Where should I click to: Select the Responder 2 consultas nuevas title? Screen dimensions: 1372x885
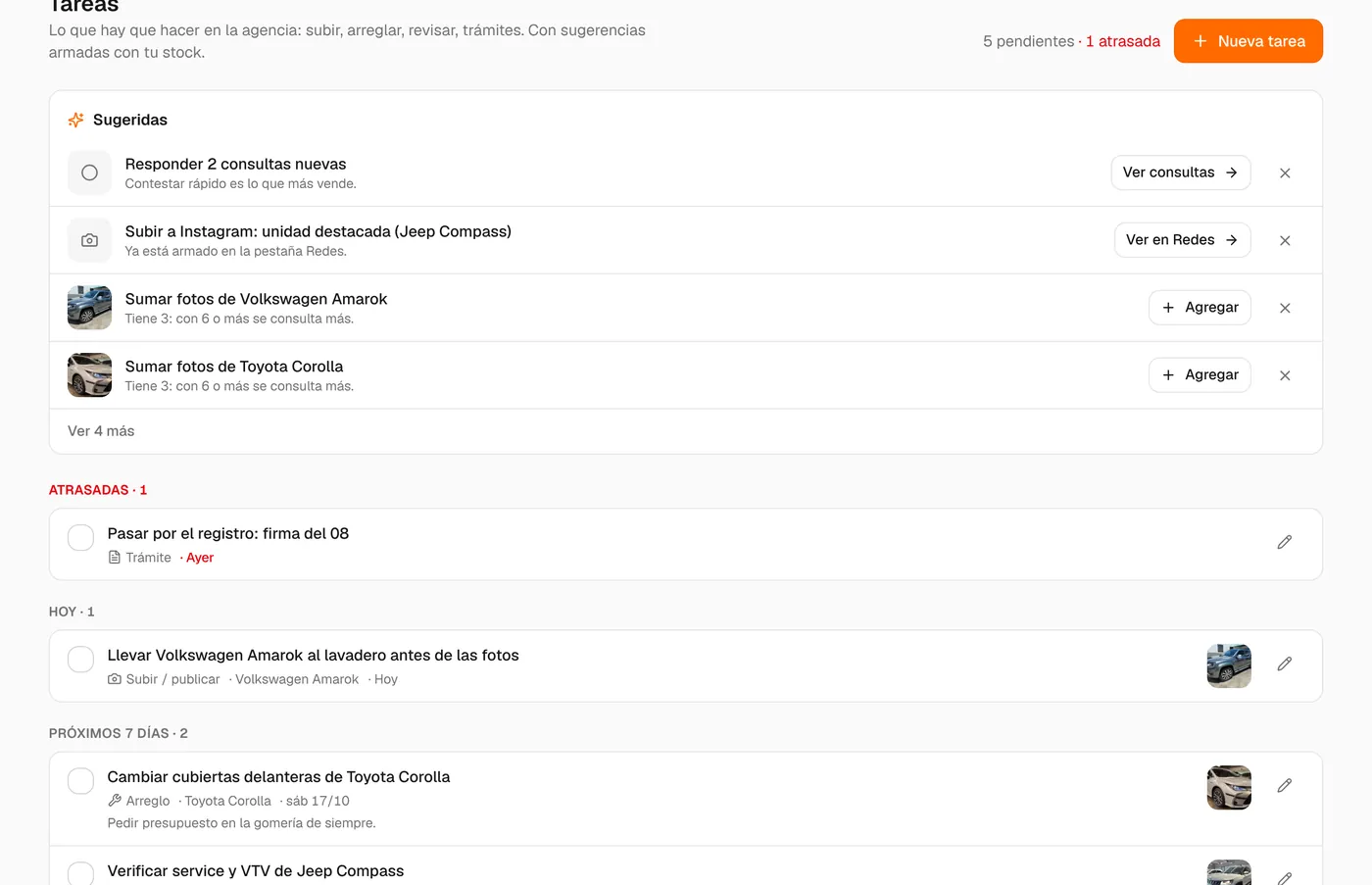(235, 164)
